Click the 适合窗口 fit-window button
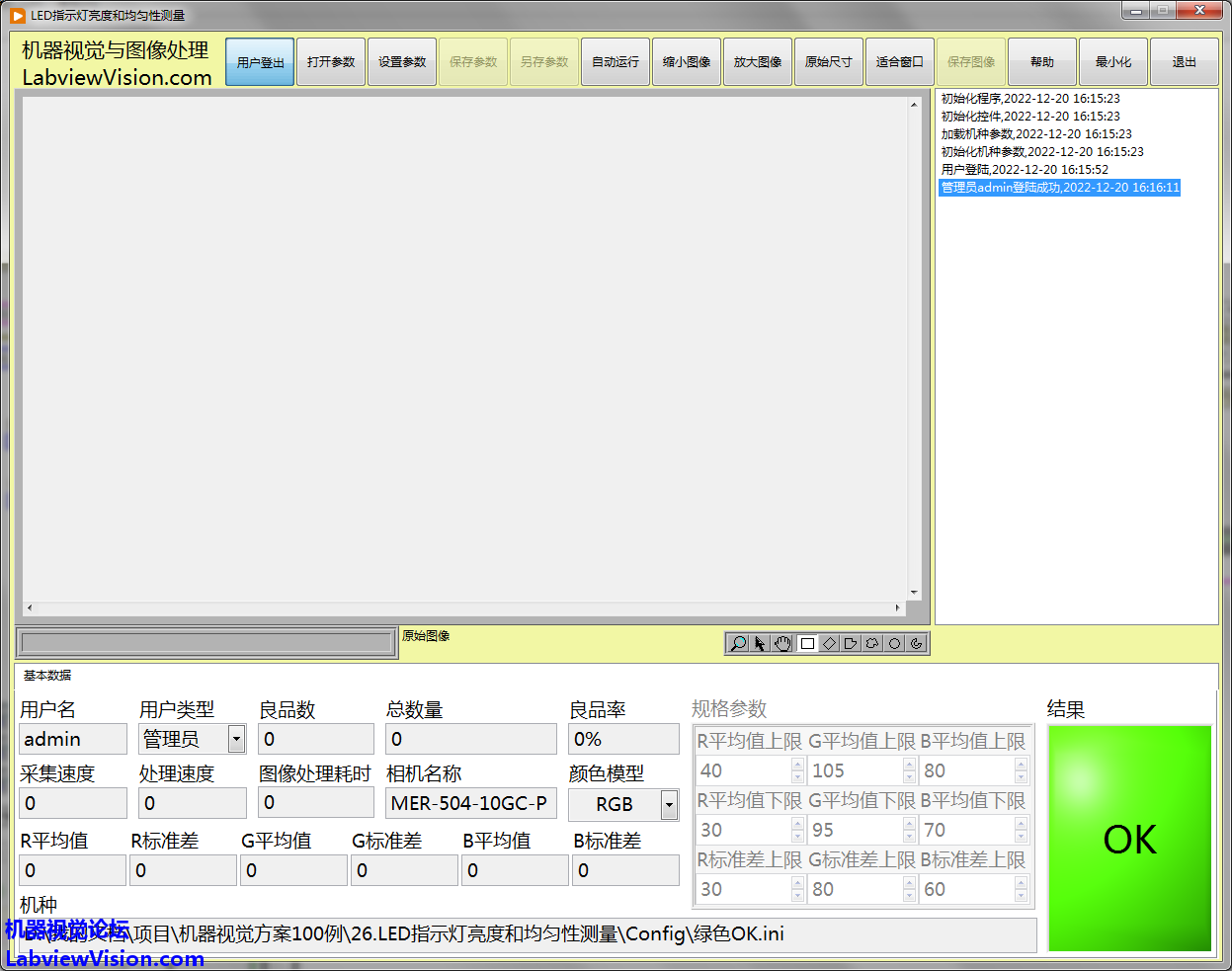 899,62
